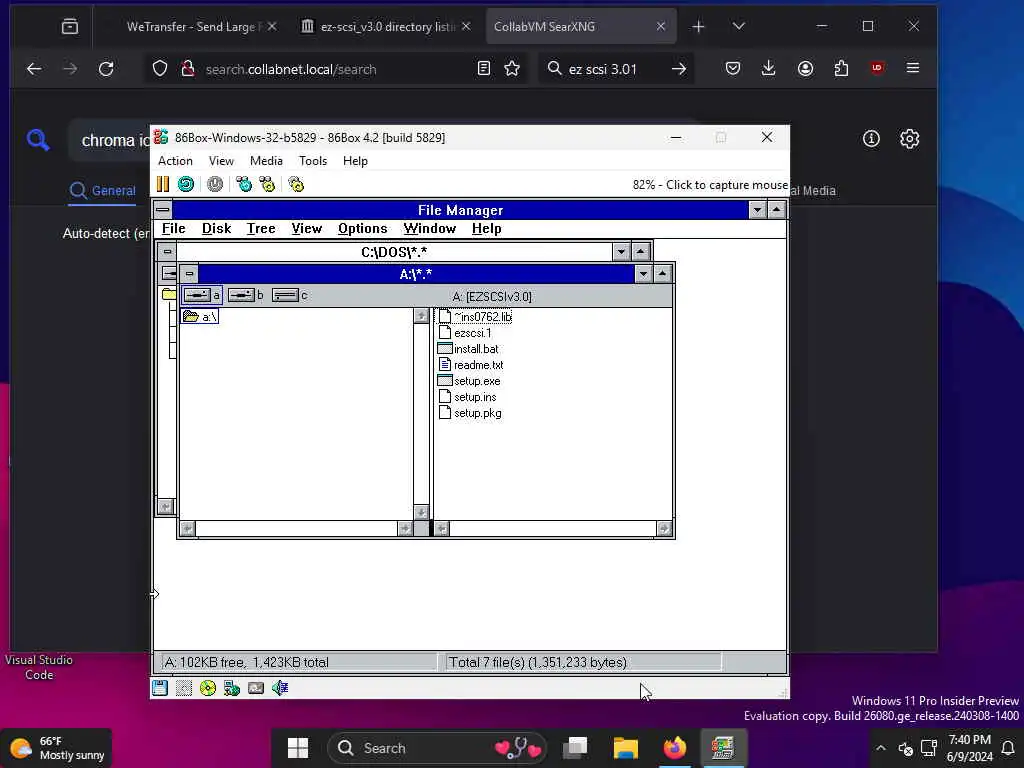Click the ACPI shutdown power icon
Viewport: 1024px width, 768px height.
pyautogui.click(x=215, y=184)
